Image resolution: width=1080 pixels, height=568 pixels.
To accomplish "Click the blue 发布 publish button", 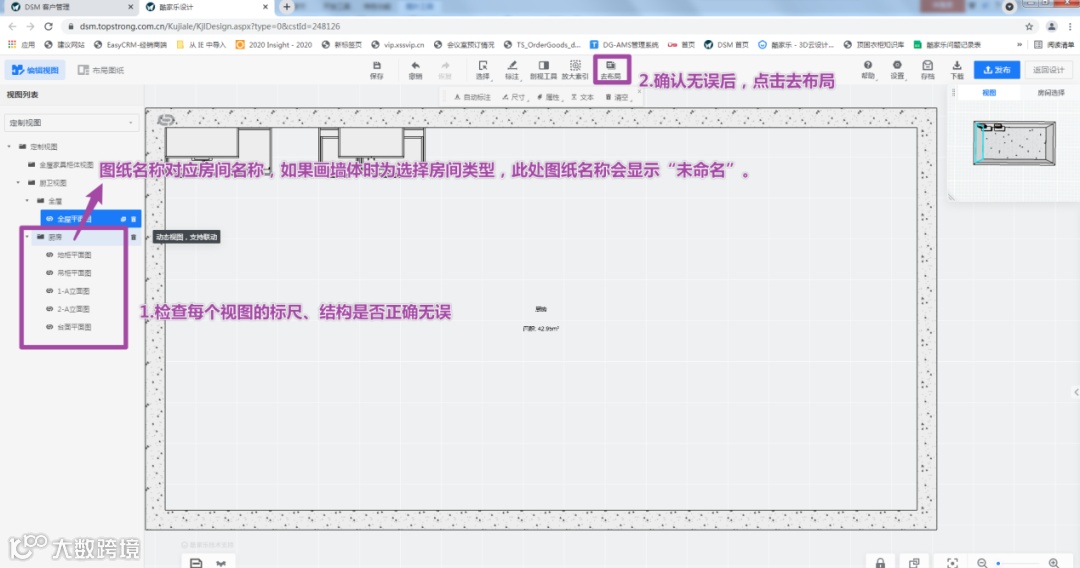I will (x=997, y=70).
